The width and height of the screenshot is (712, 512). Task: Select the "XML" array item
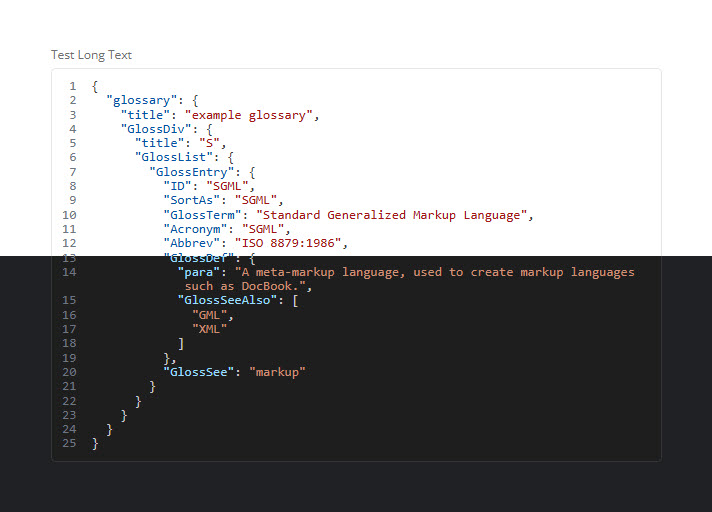click(209, 329)
